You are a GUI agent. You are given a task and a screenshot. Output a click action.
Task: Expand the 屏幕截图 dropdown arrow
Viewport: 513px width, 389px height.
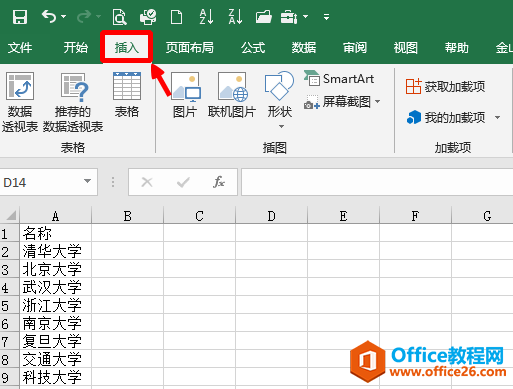click(378, 101)
